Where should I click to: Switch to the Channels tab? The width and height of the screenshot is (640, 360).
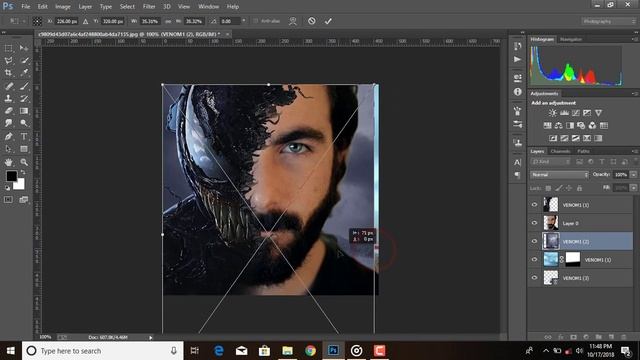click(x=560, y=151)
